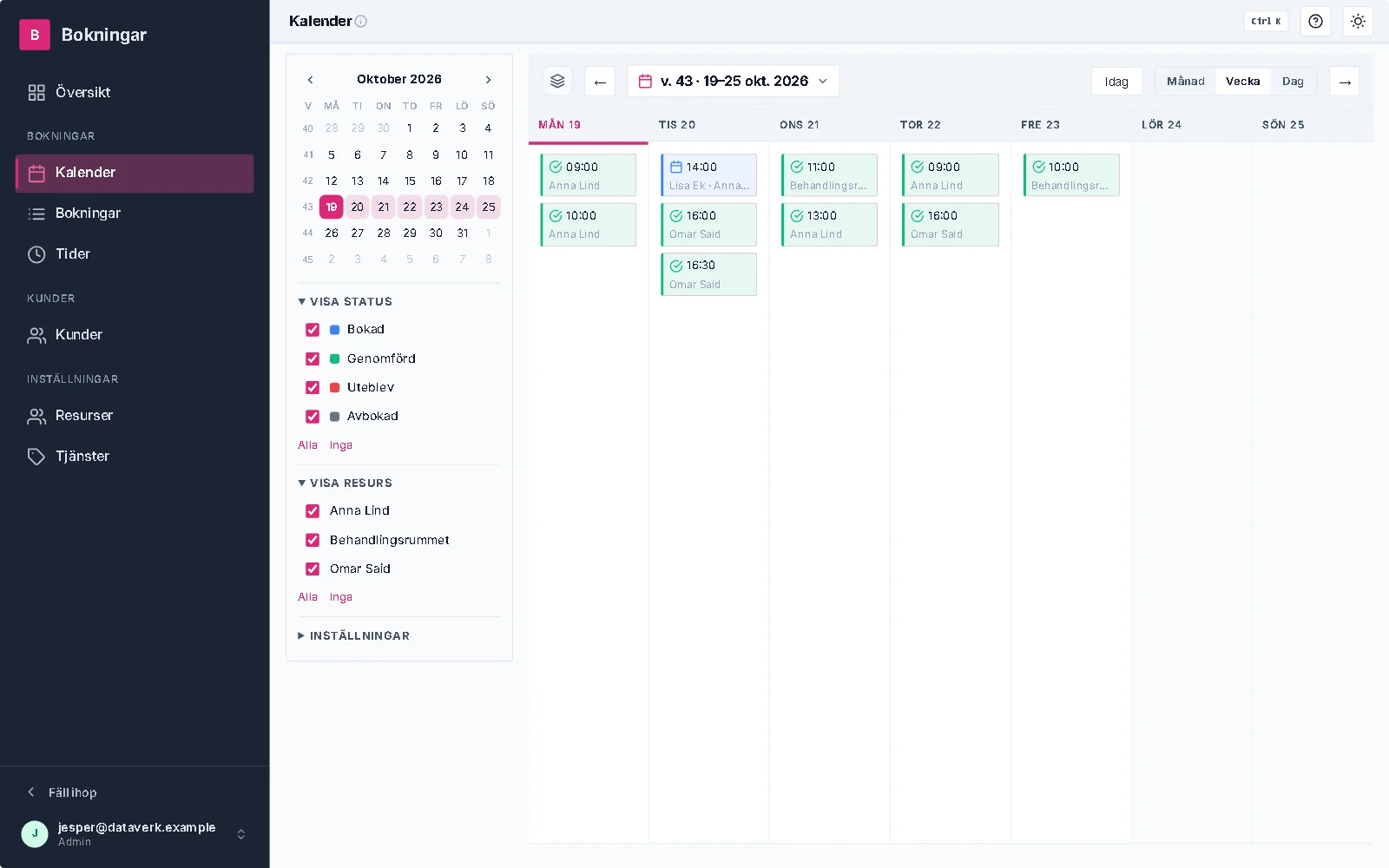Open Thursday 16:00 Omar Said booking
The height and width of the screenshot is (868, 1389).
pos(951,225)
